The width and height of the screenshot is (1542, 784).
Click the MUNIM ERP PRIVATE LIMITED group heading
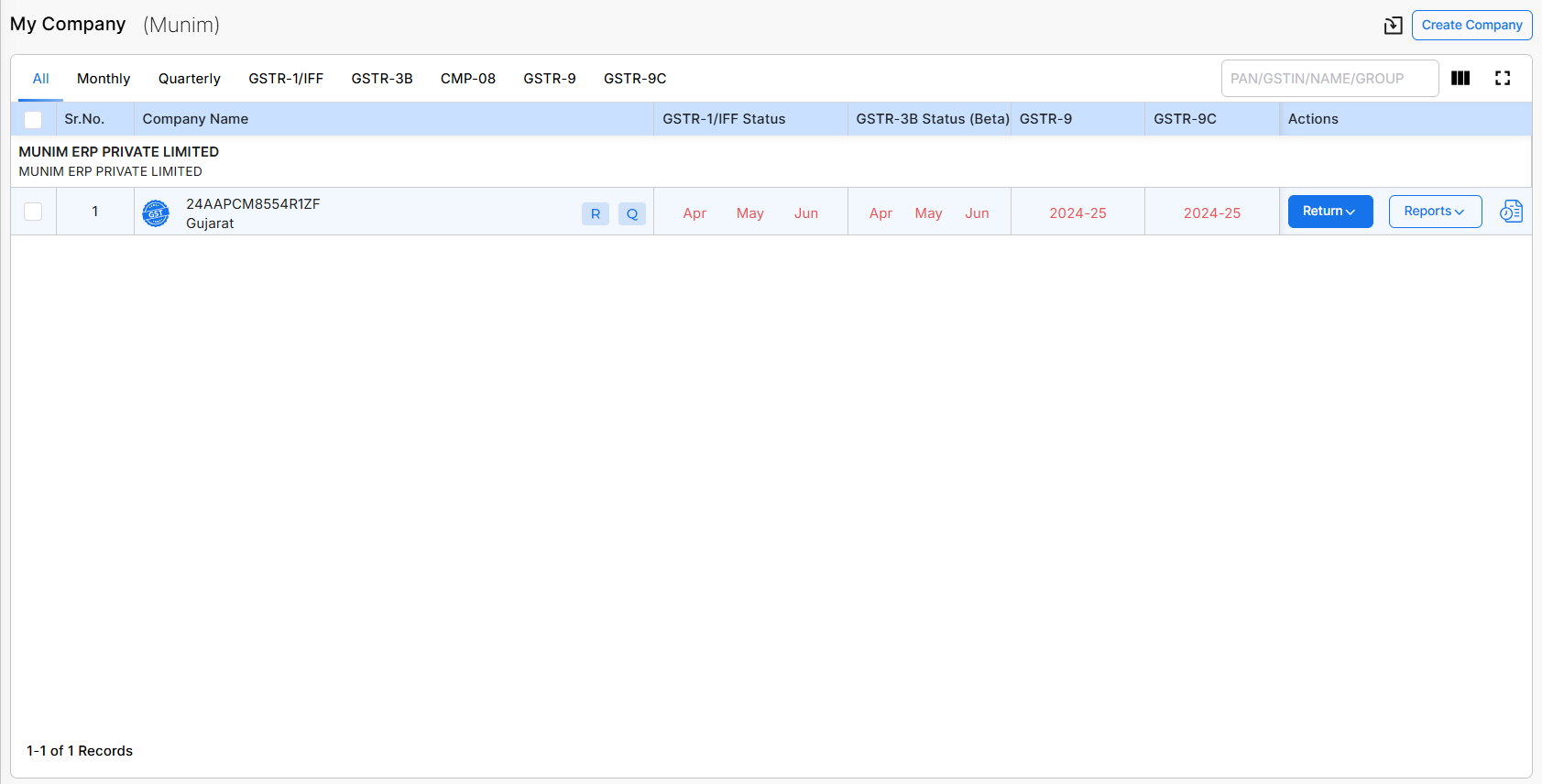pos(119,152)
